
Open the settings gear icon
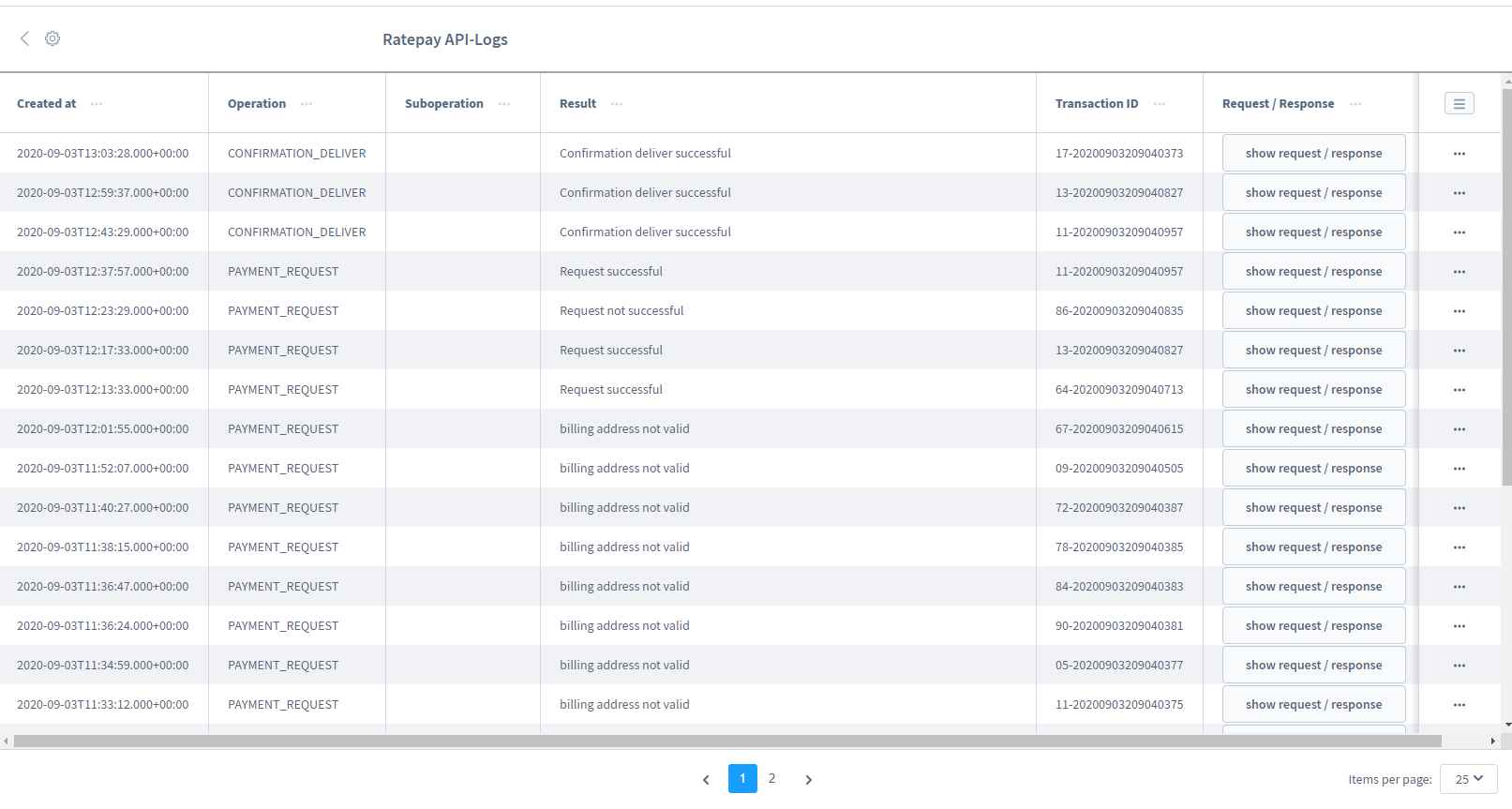click(52, 38)
